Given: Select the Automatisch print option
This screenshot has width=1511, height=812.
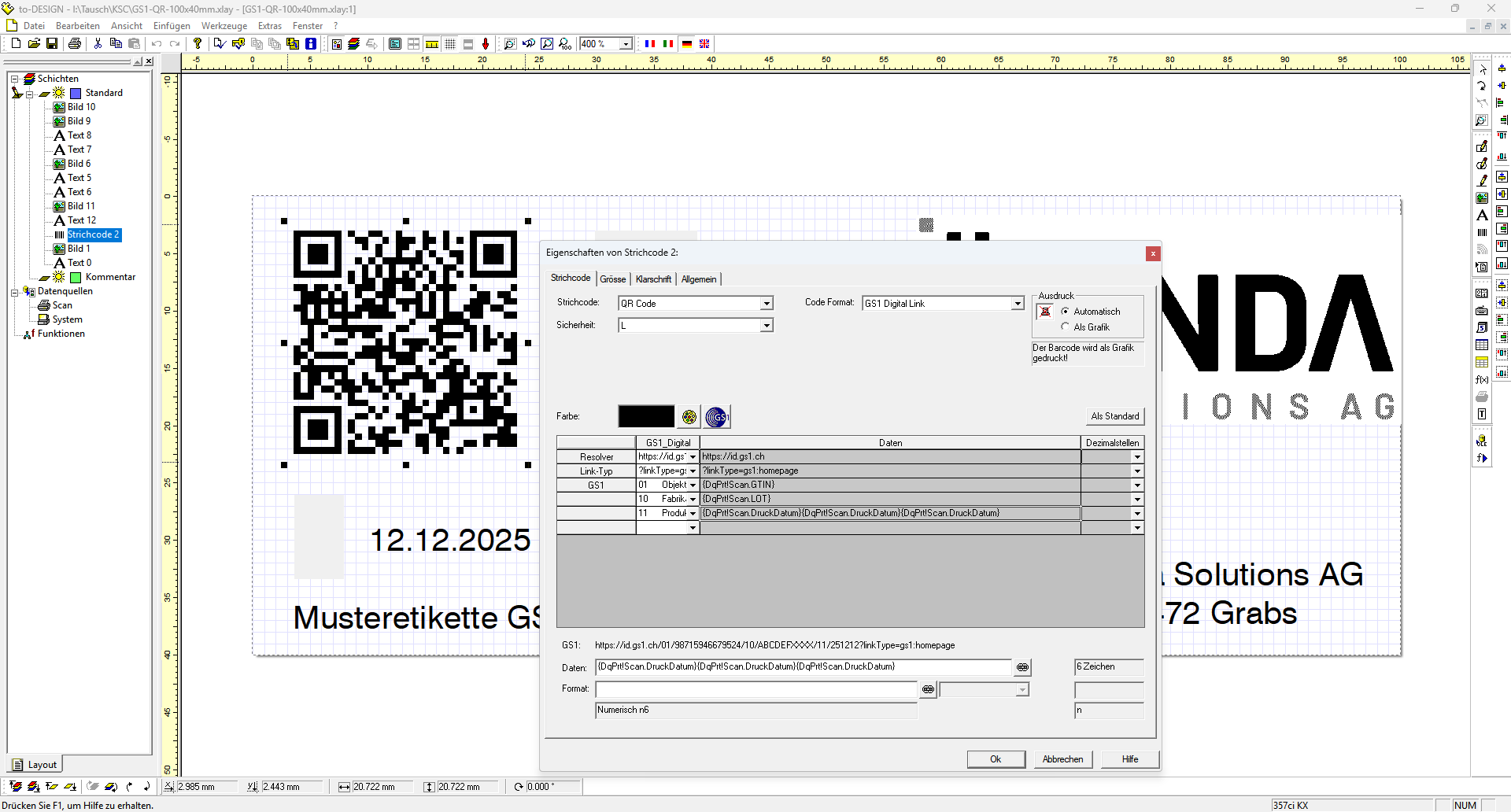Looking at the screenshot, I should pos(1066,312).
